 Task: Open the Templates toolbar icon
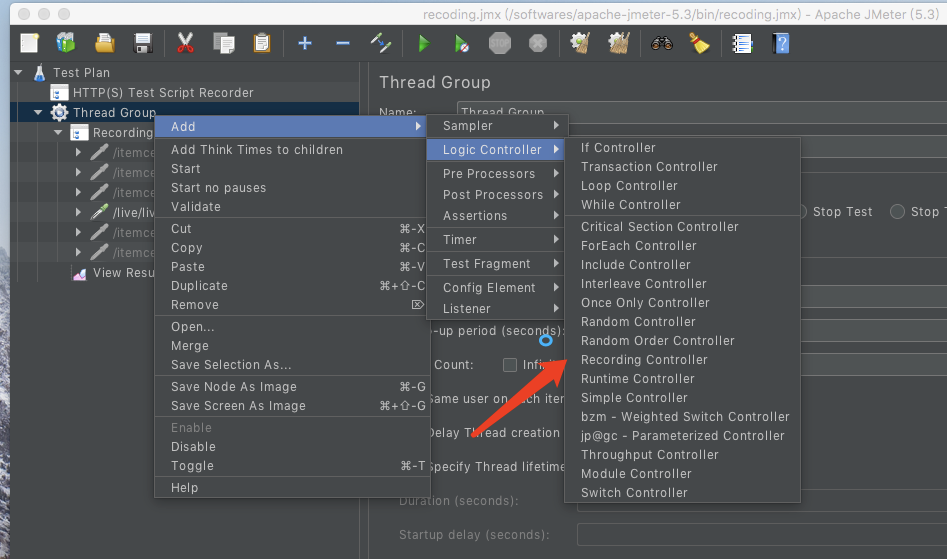click(x=66, y=43)
